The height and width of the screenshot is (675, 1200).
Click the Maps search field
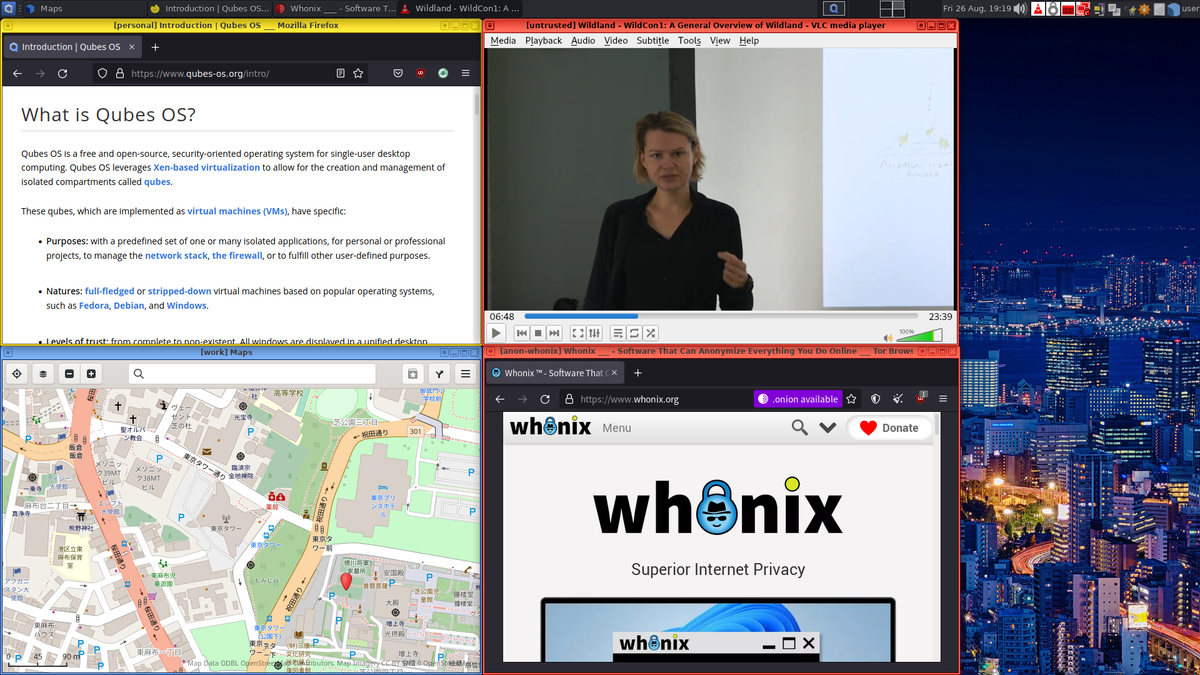(x=253, y=374)
